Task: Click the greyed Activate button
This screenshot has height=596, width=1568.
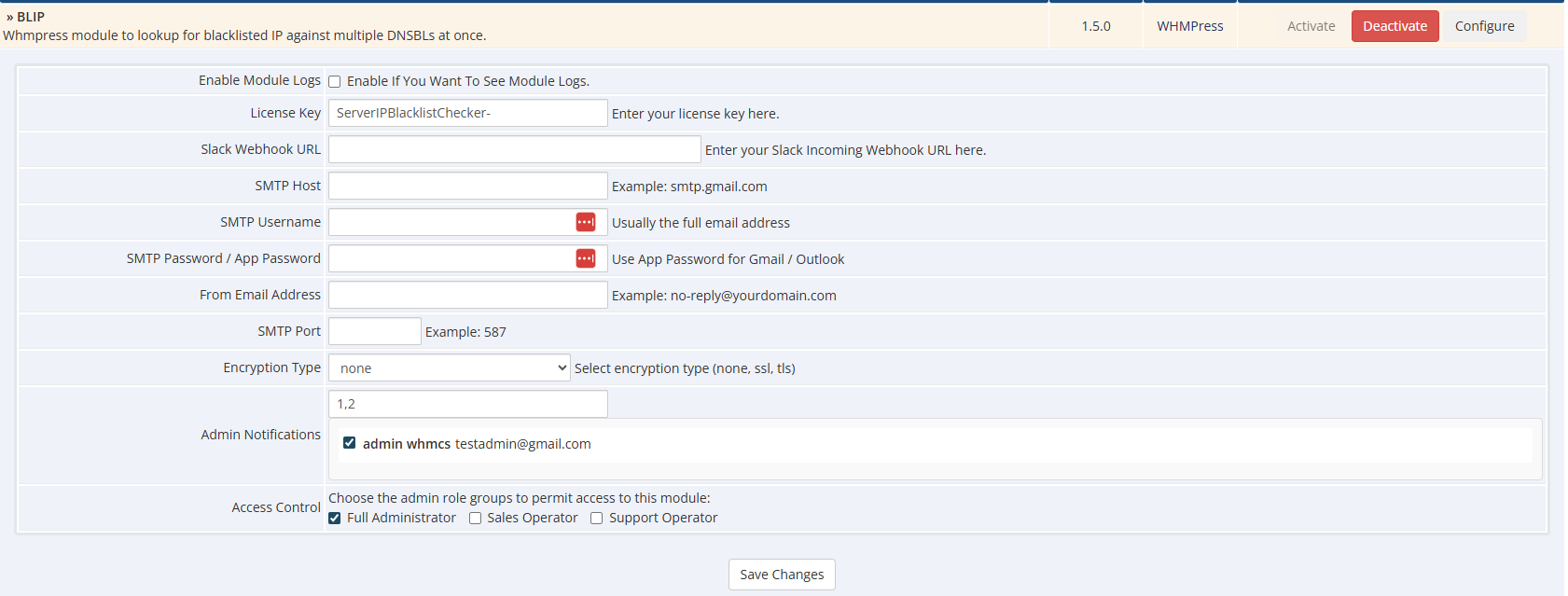Action: click(1311, 26)
